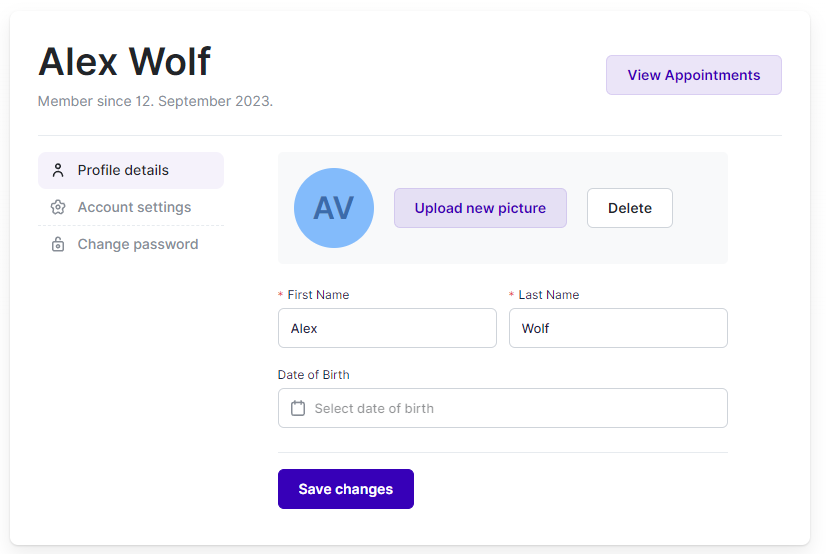The height and width of the screenshot is (554, 826).
Task: Click into the Last Name field containing Wolf
Action: point(617,328)
